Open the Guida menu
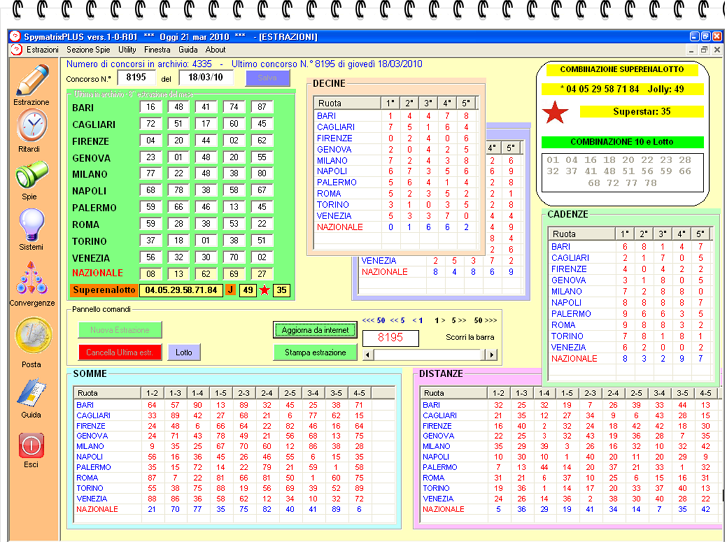 pyautogui.click(x=188, y=50)
